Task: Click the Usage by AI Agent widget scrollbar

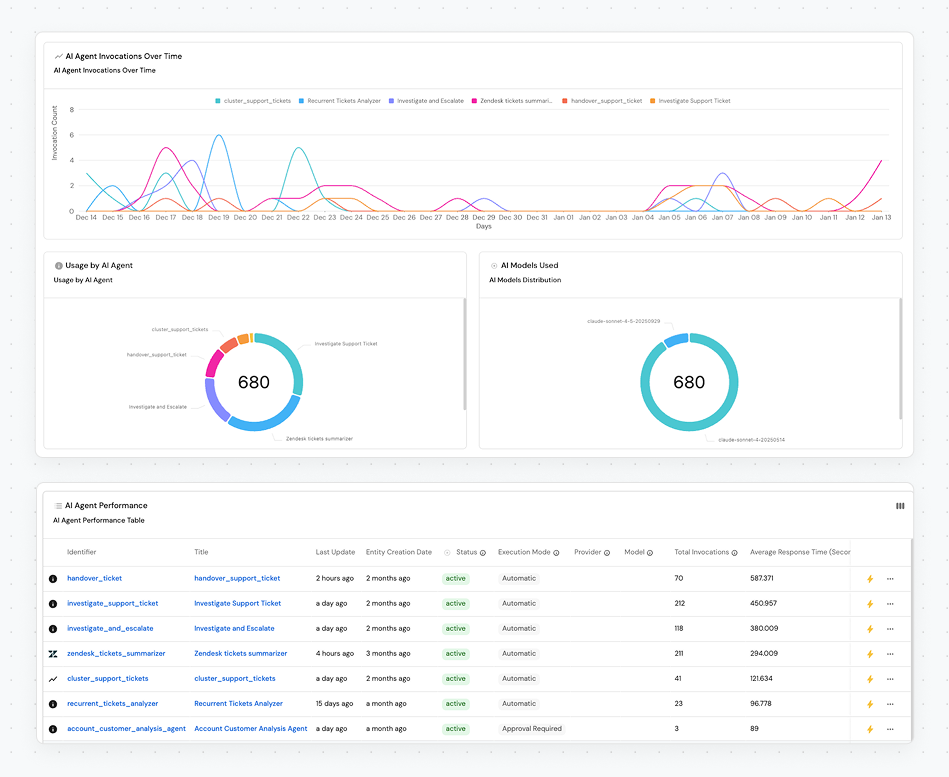Action: (465, 354)
